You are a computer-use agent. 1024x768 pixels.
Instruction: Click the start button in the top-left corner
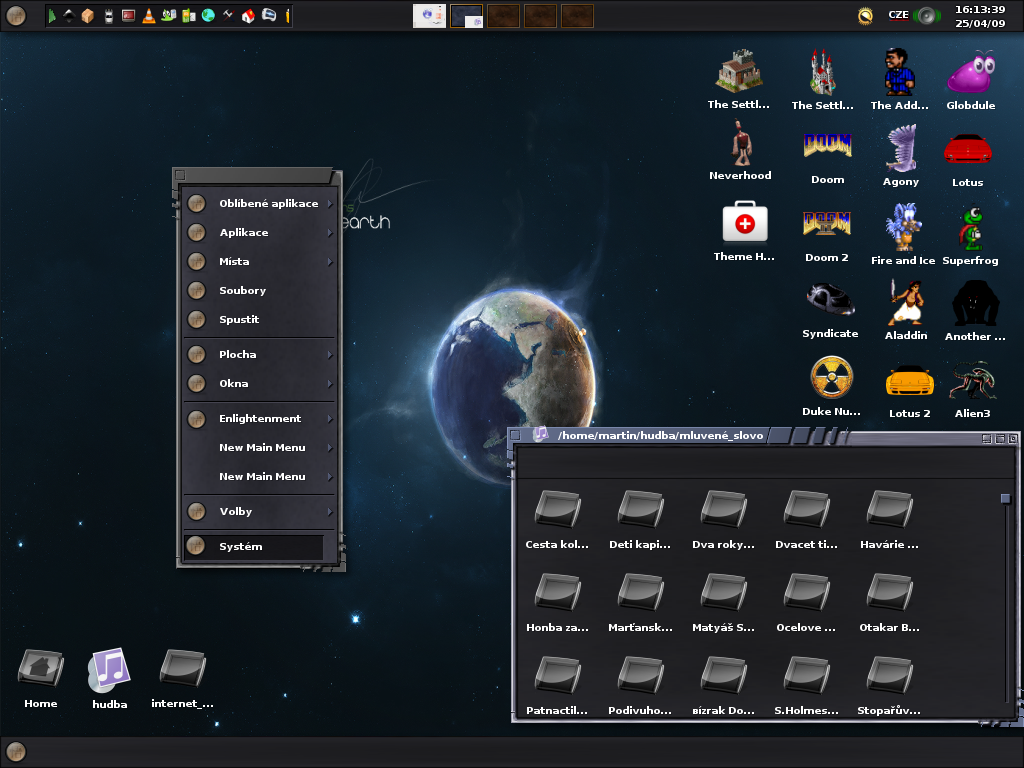(16, 15)
